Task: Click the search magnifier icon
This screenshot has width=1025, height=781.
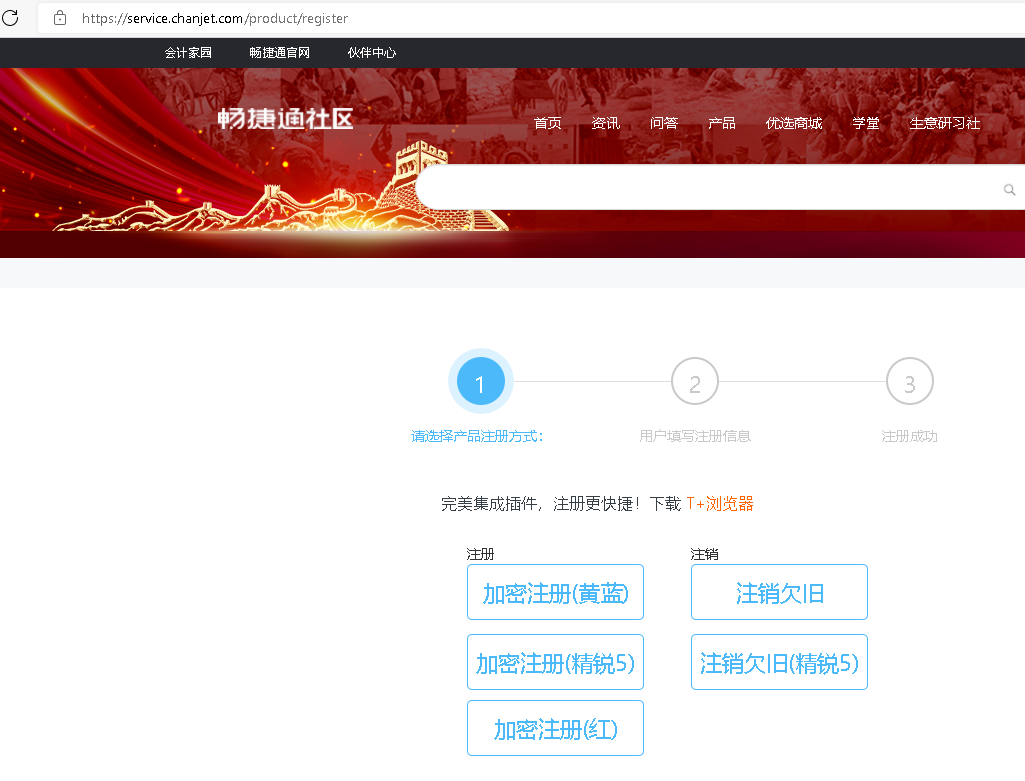Action: click(1009, 190)
